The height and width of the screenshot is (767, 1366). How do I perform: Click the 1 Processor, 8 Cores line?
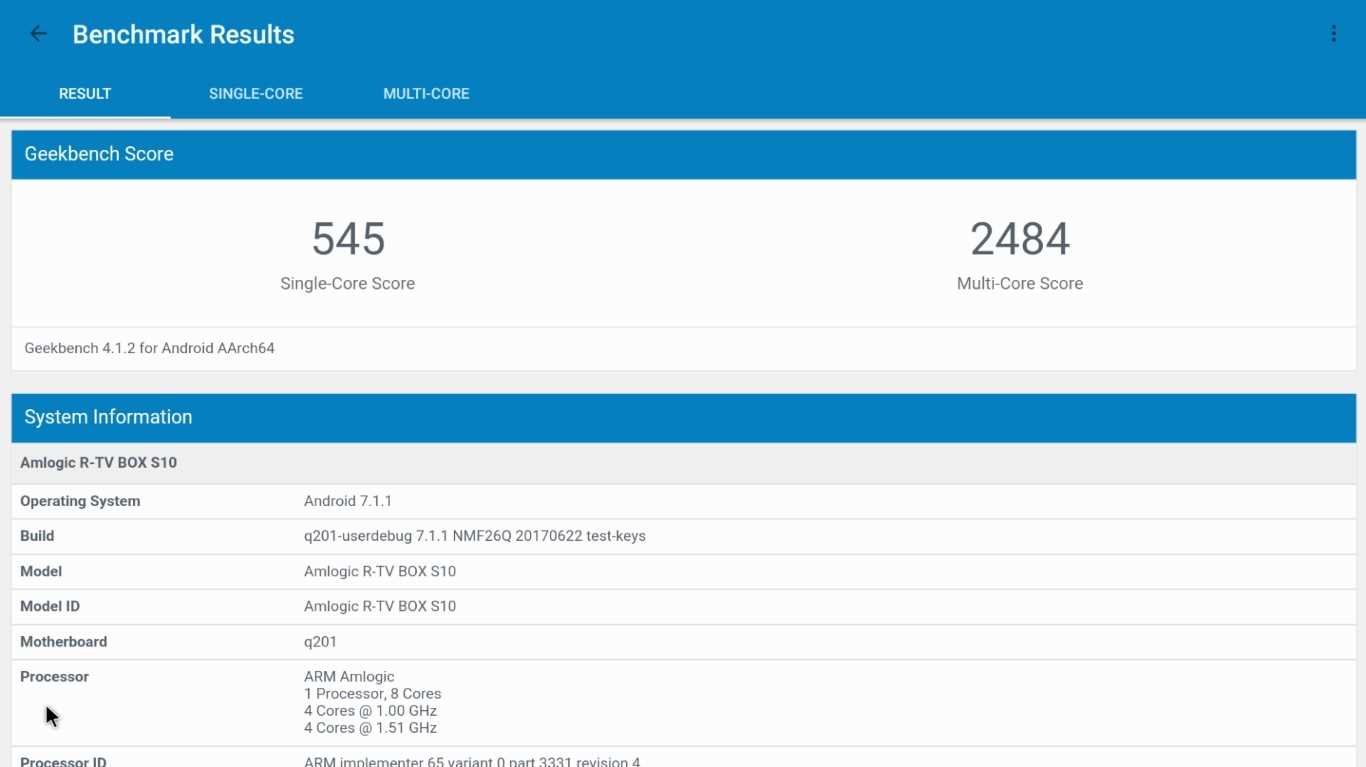[x=373, y=693]
